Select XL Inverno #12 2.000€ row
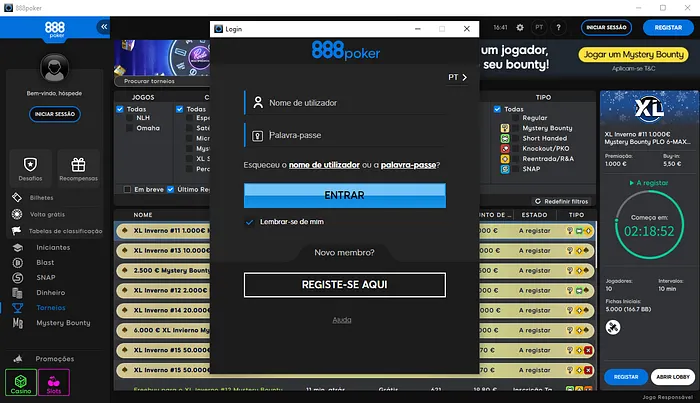The height and width of the screenshot is (403, 700). pyautogui.click(x=355, y=291)
